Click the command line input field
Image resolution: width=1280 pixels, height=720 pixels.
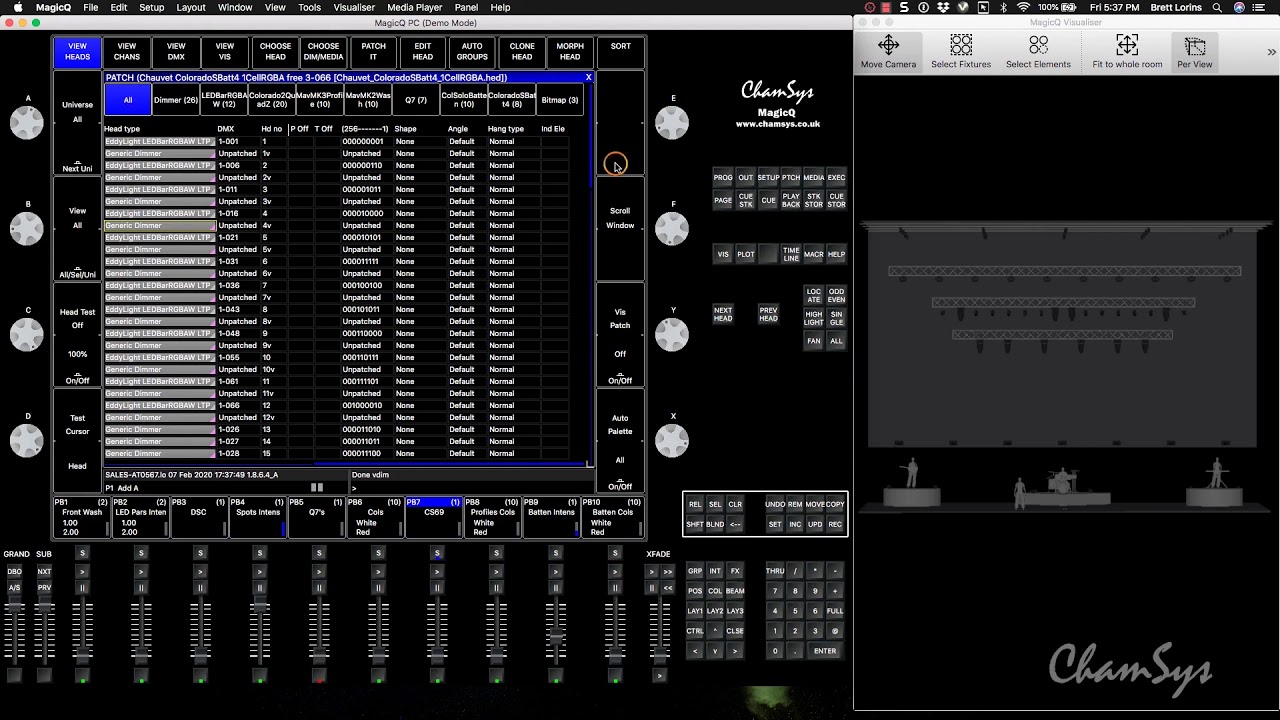click(x=470, y=488)
